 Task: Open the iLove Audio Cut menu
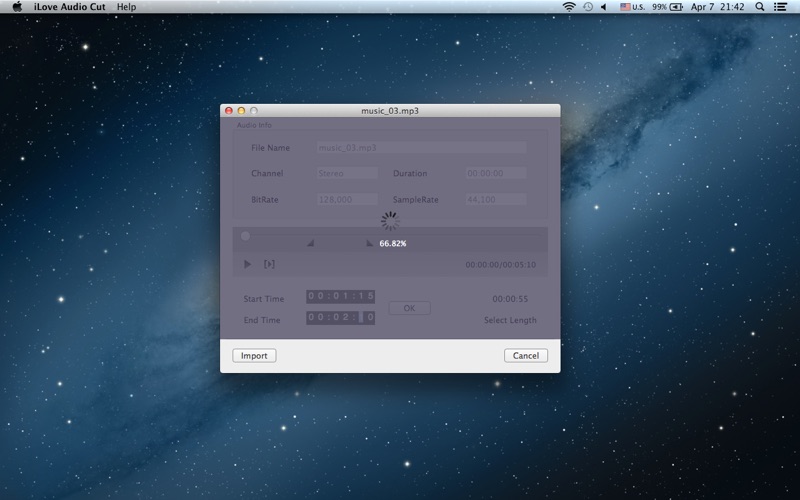[x=69, y=7]
